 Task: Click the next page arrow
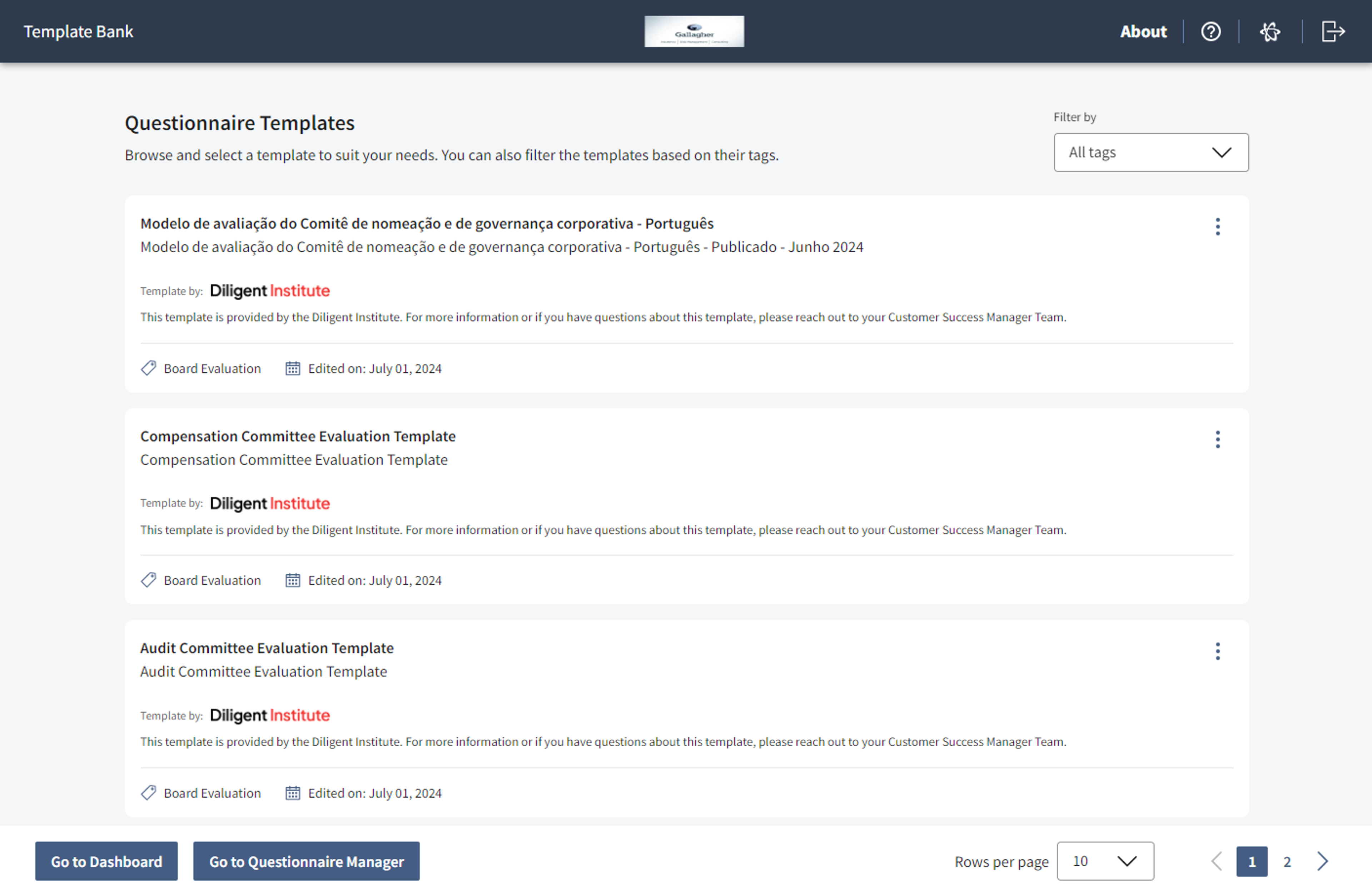tap(1322, 861)
